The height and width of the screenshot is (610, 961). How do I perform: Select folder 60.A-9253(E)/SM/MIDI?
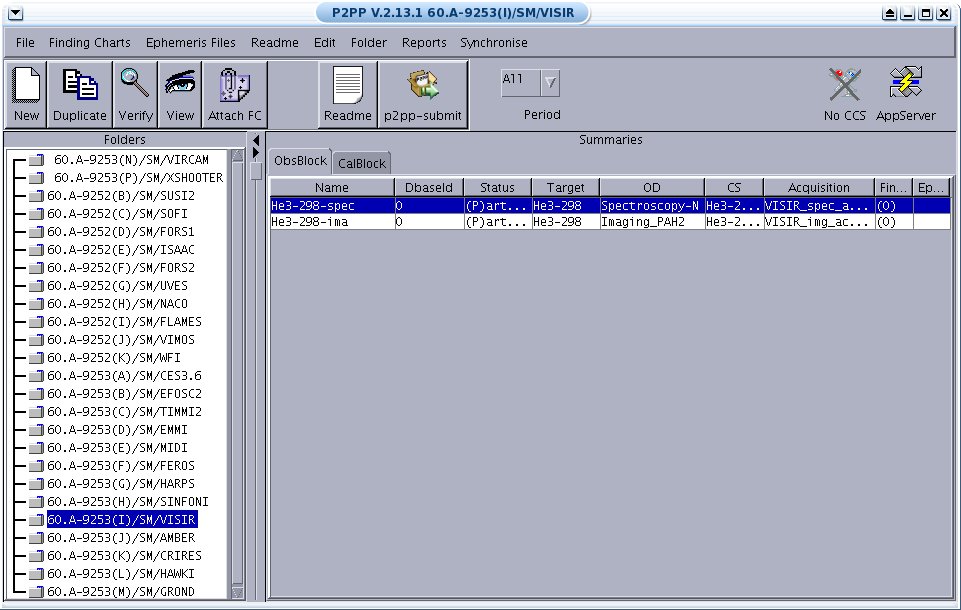(x=117, y=448)
